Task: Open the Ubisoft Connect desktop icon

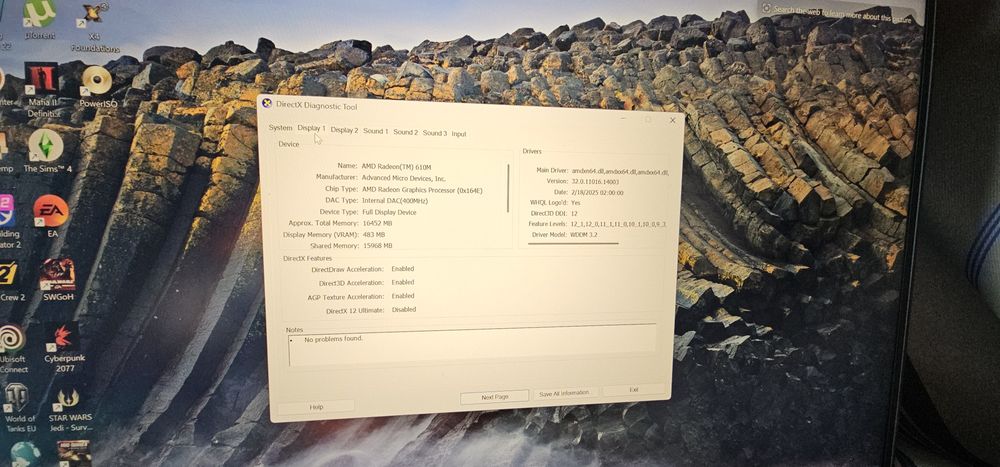Action: tap(13, 348)
